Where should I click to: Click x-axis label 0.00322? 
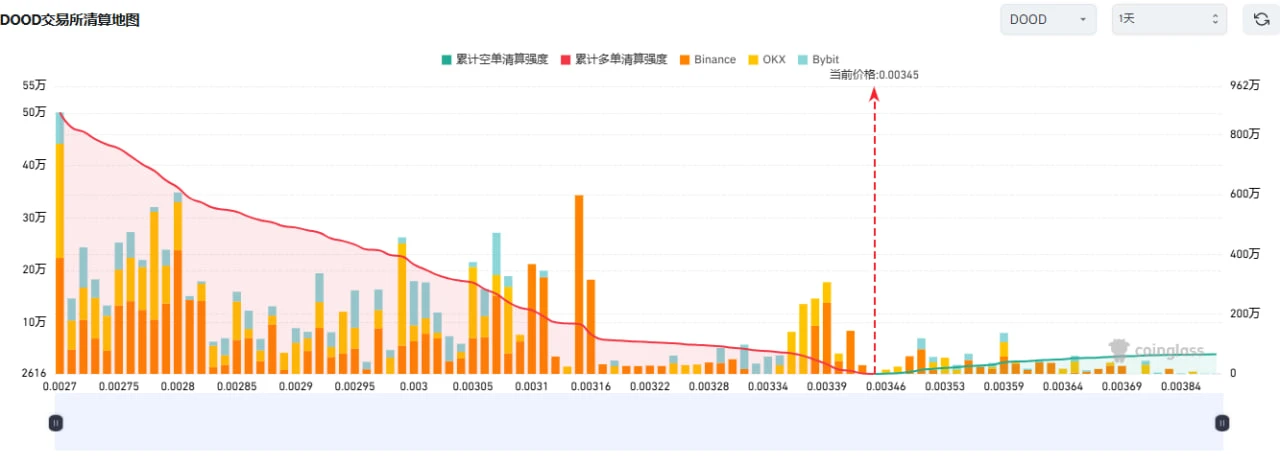650,385
